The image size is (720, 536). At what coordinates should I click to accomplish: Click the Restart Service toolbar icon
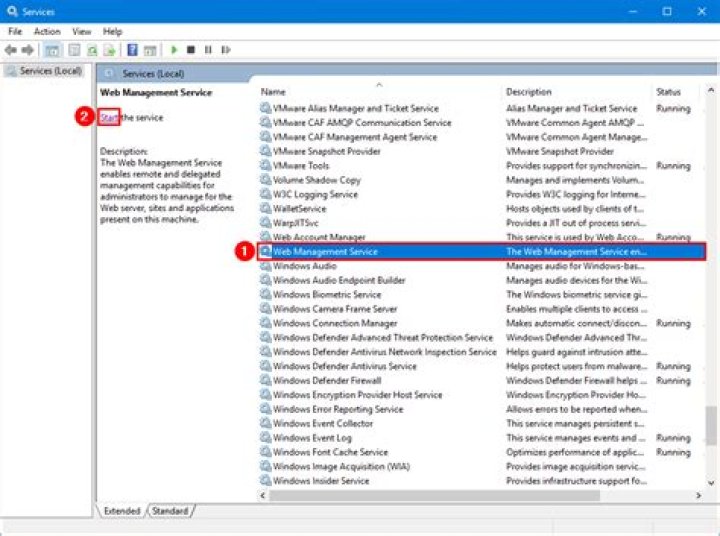[225, 50]
